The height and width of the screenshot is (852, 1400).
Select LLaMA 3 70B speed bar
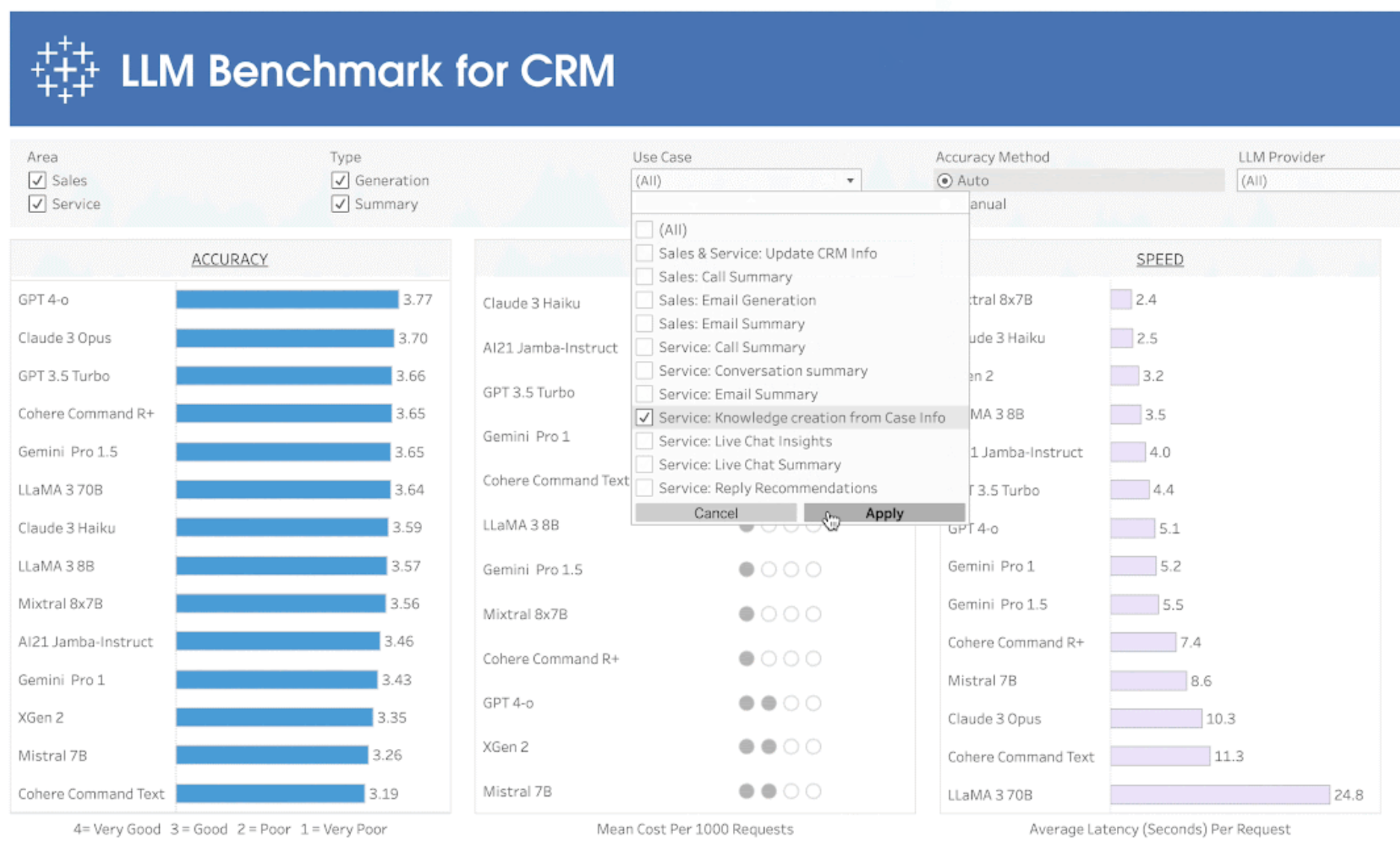click(1220, 794)
